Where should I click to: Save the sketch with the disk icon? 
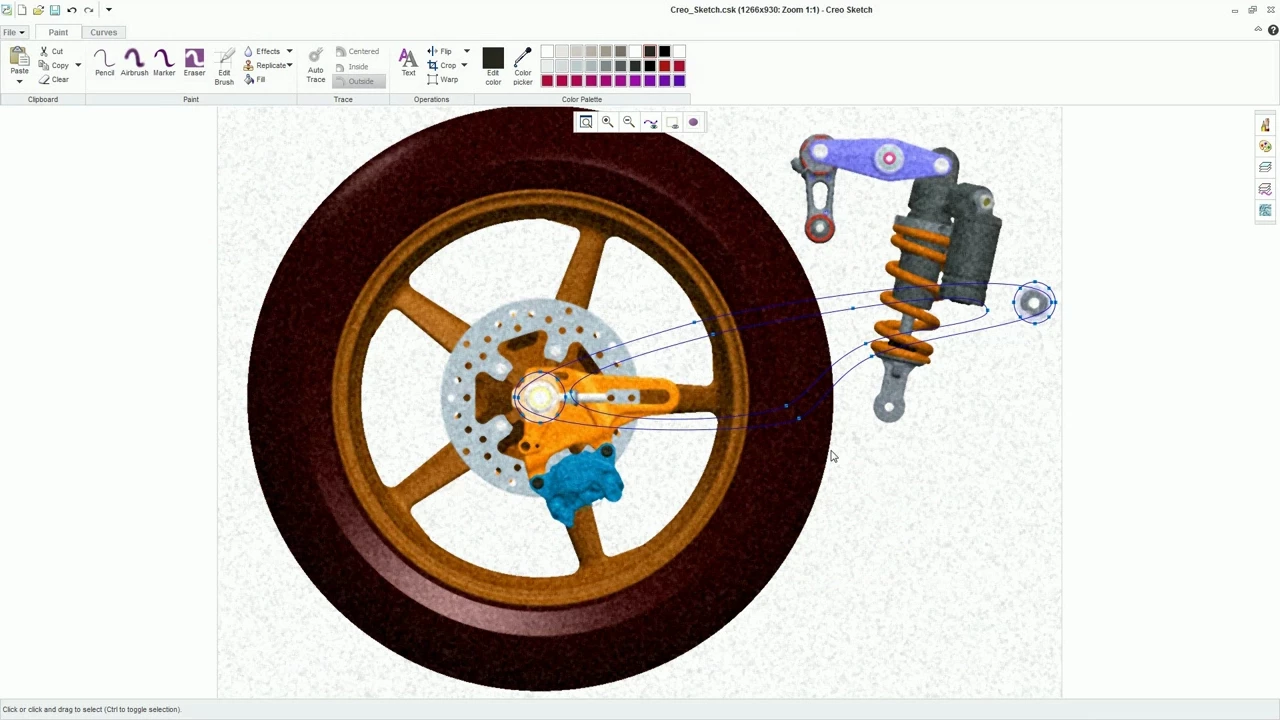55,10
